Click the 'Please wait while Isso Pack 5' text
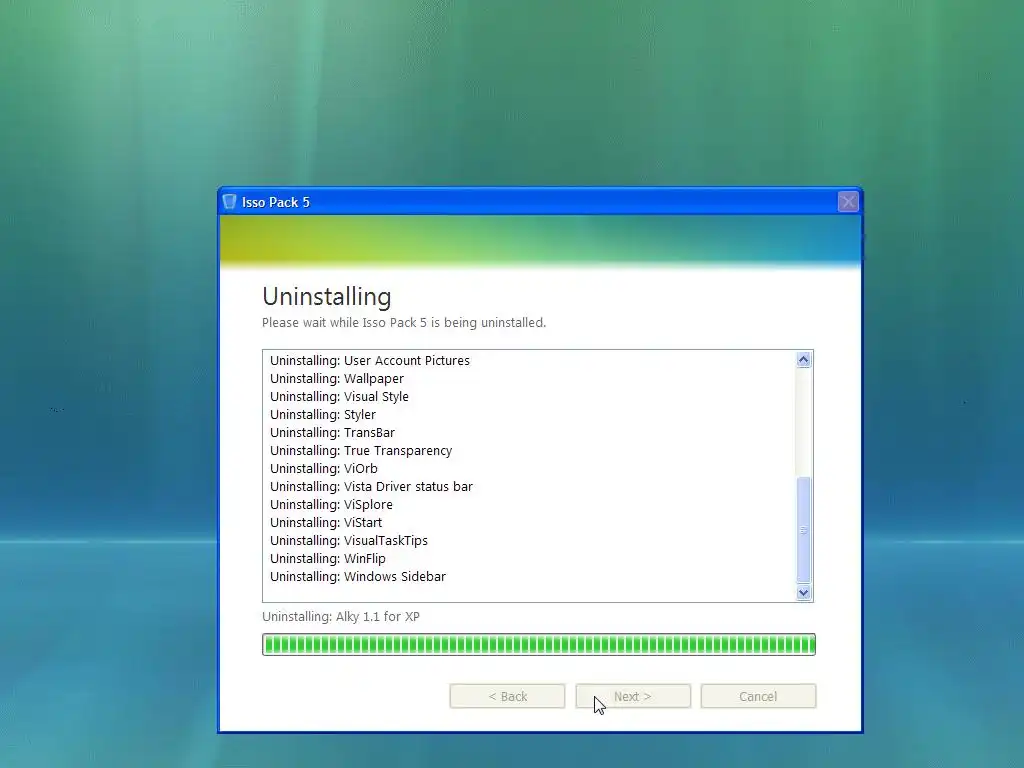 point(404,323)
